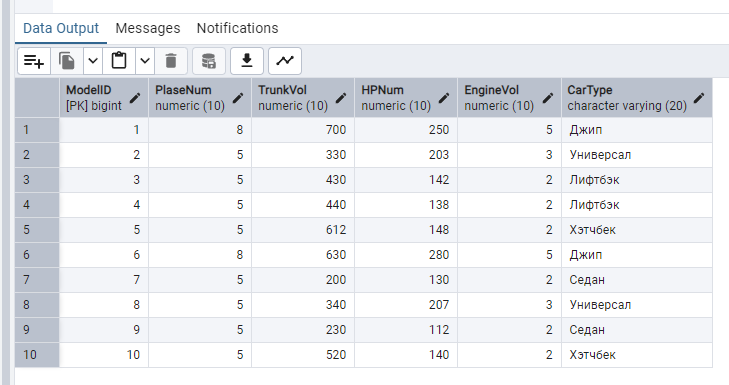Select the Data Output tab
729x385 pixels.
pos(61,28)
